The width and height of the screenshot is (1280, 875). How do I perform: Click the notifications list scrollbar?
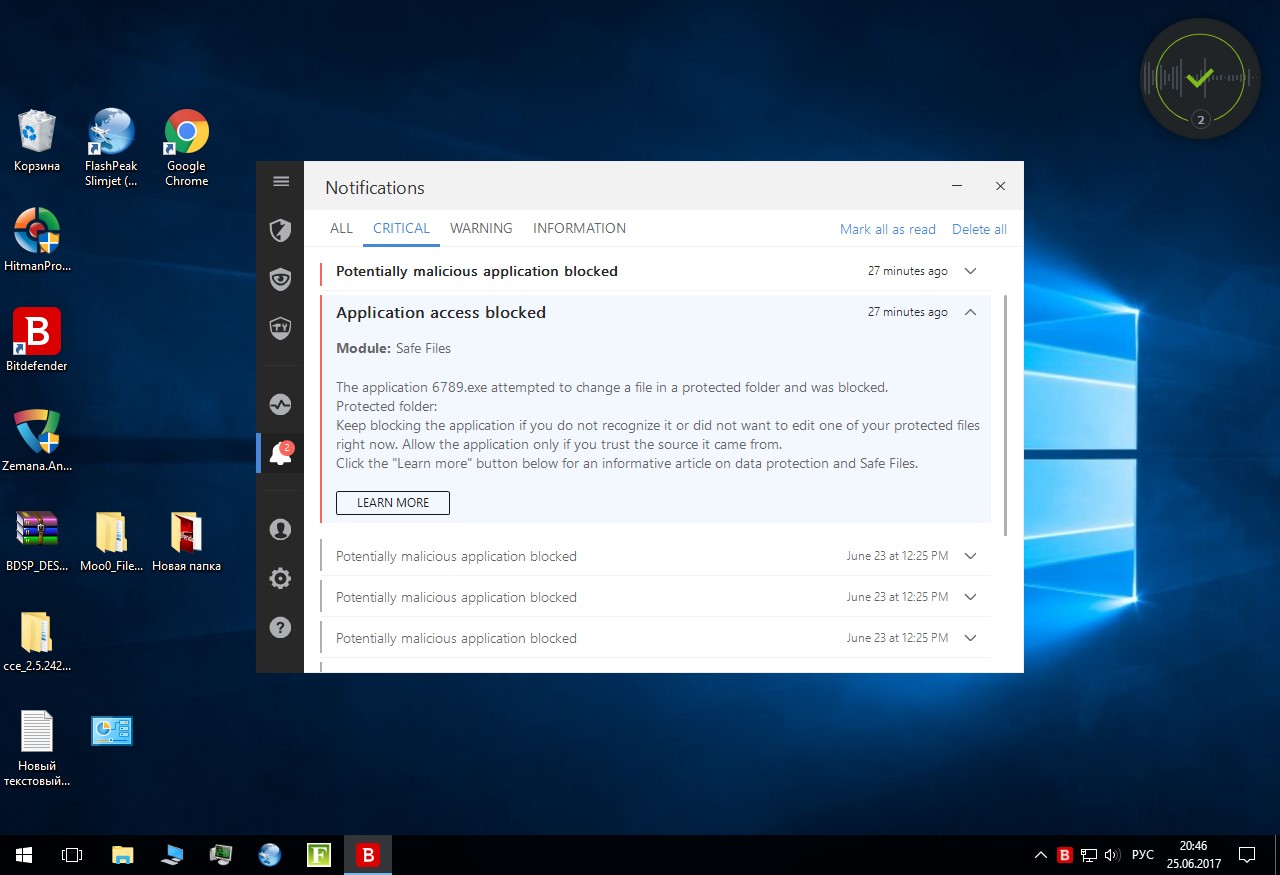pyautogui.click(x=1005, y=415)
